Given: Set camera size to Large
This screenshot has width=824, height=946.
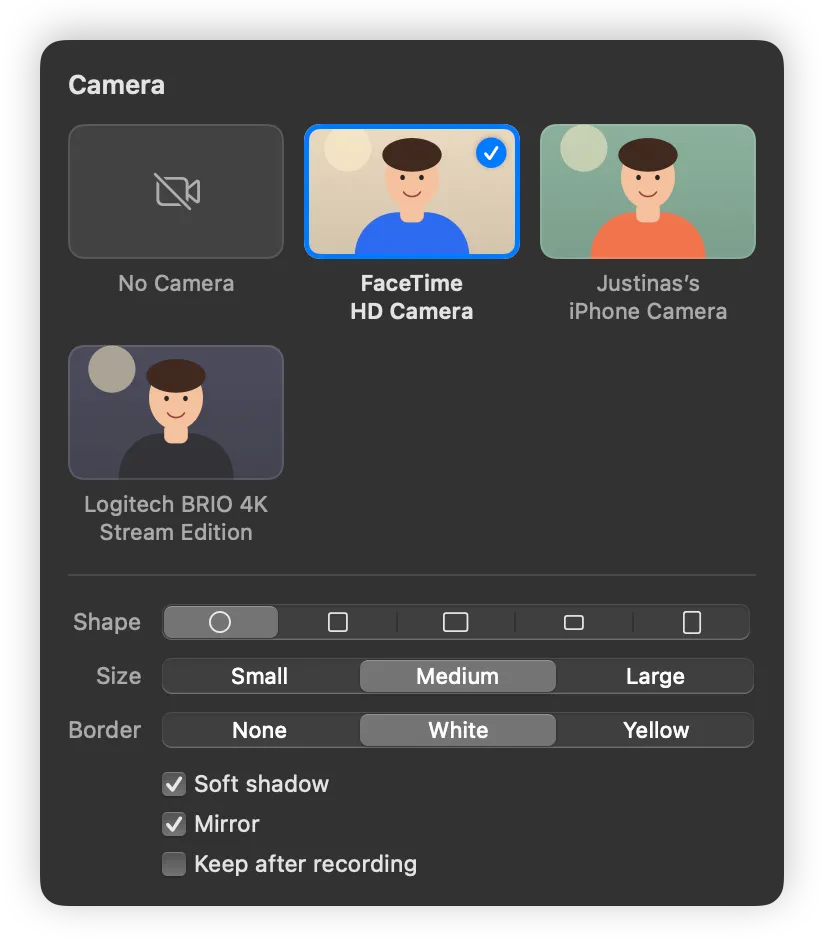Looking at the screenshot, I should (655, 676).
